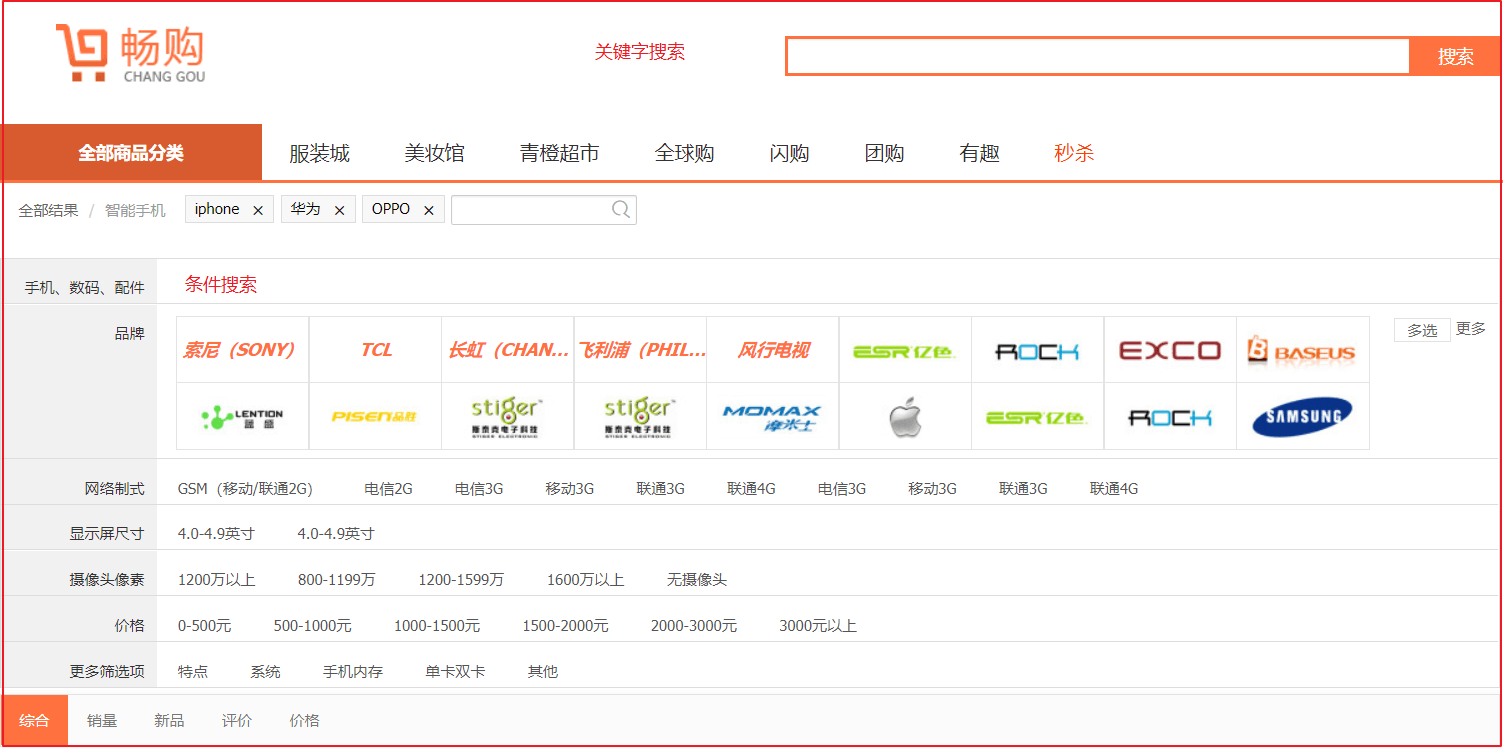Filter price 2000-3000元
This screenshot has height=748, width=1503.
point(694,626)
